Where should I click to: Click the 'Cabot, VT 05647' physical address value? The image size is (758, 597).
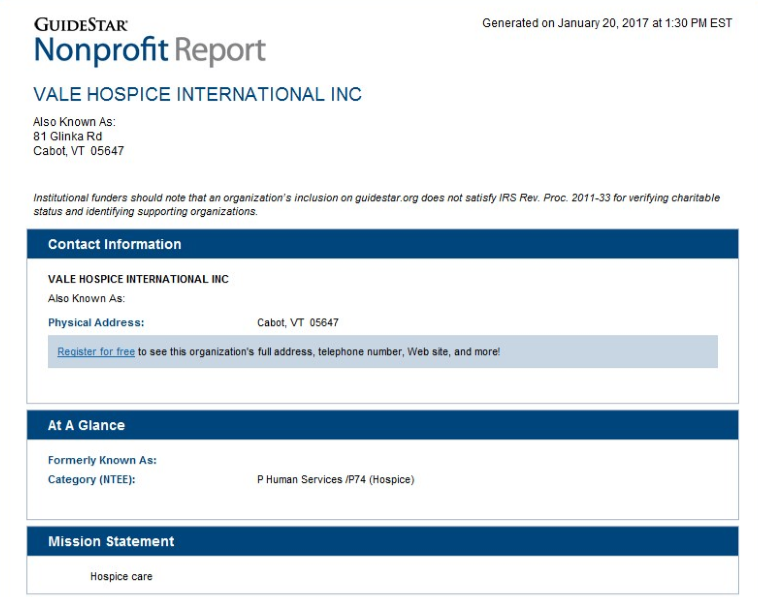[298, 323]
